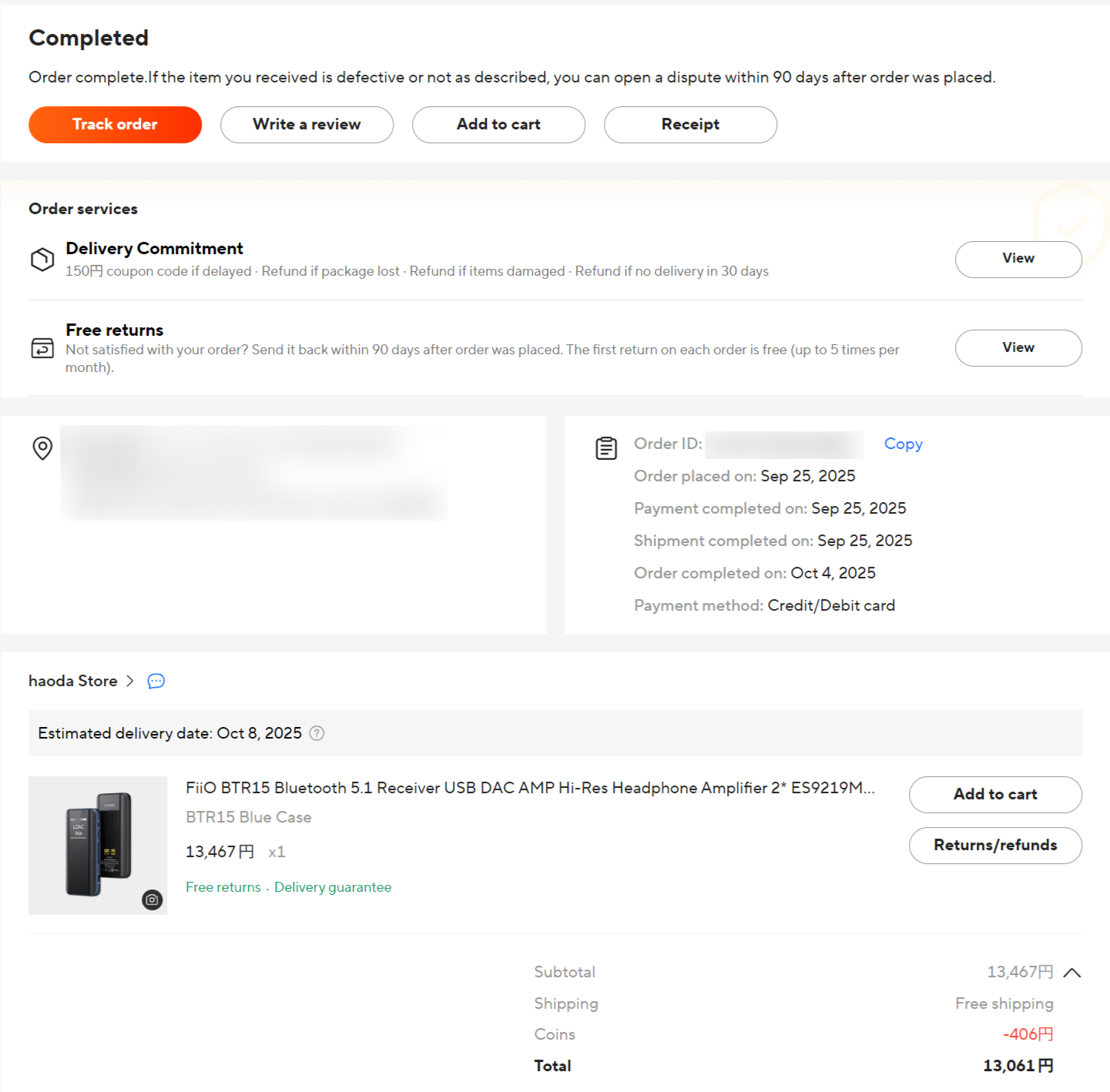Click the Delivery Commitment box icon
Viewport: 1110px width, 1092px height.
coord(42,260)
